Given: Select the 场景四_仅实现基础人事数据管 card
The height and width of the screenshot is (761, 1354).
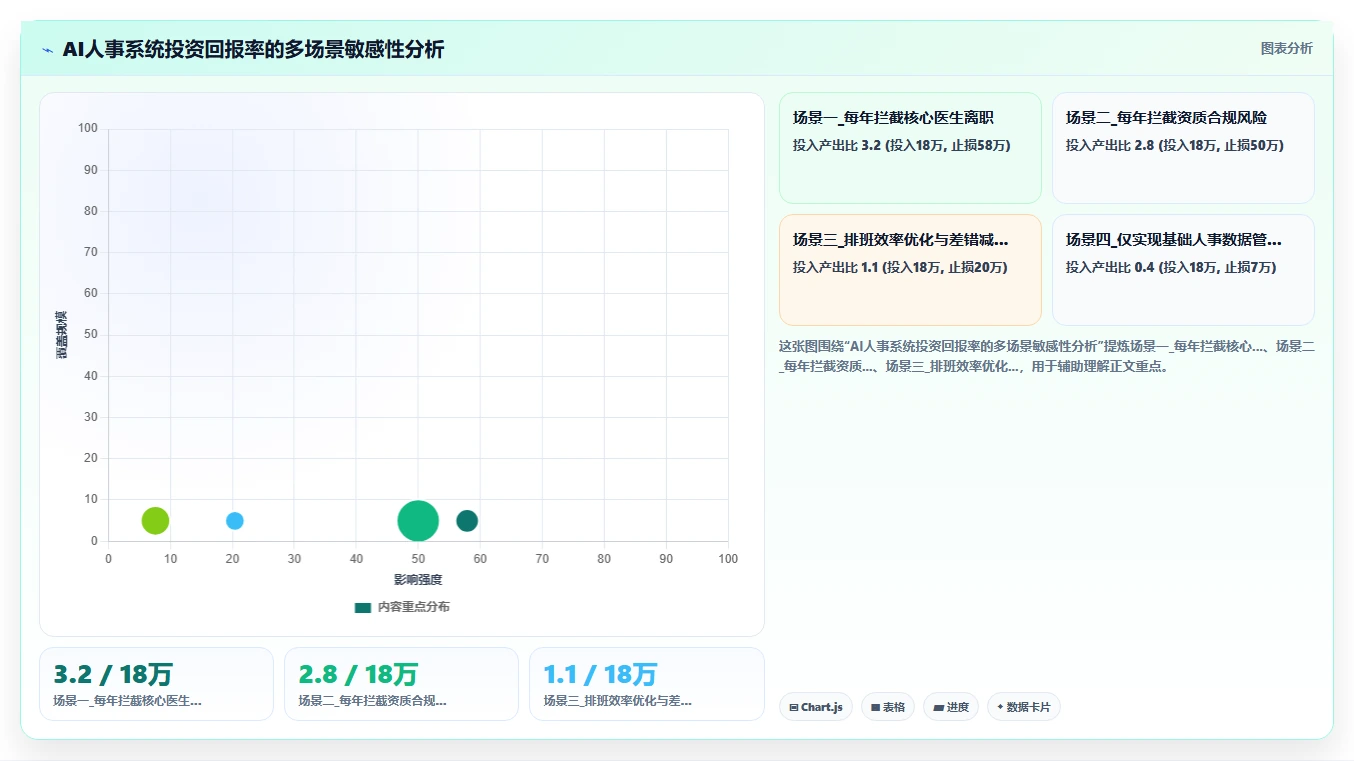Looking at the screenshot, I should coord(1183,270).
